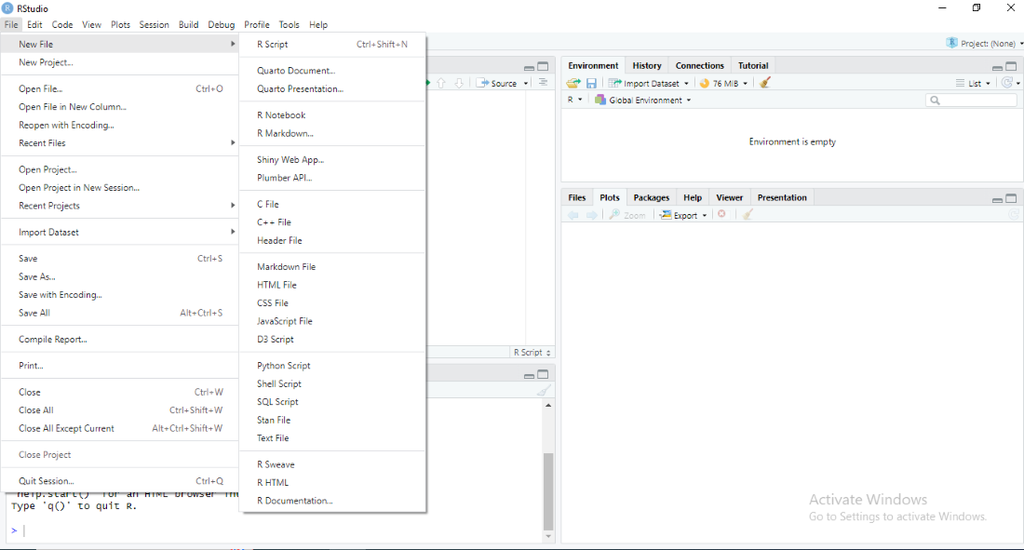The height and width of the screenshot is (550, 1024).
Task: Click the Global Environment stacked-squares icon
Action: (x=600, y=100)
